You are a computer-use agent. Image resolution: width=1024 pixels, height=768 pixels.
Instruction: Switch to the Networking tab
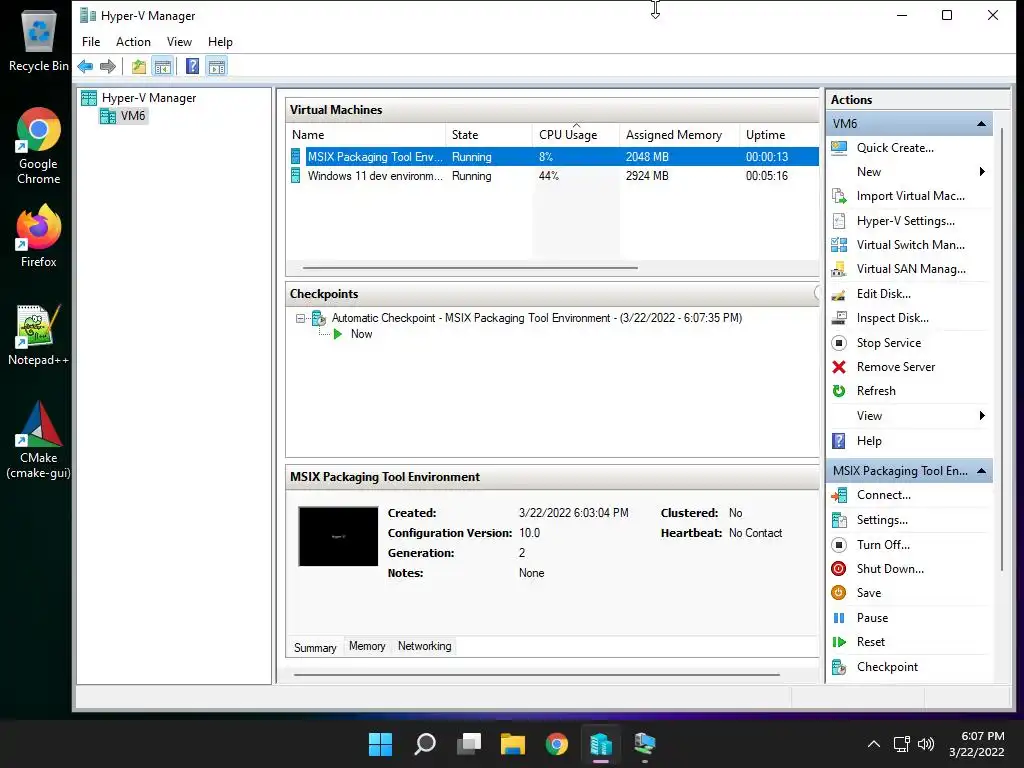(424, 646)
